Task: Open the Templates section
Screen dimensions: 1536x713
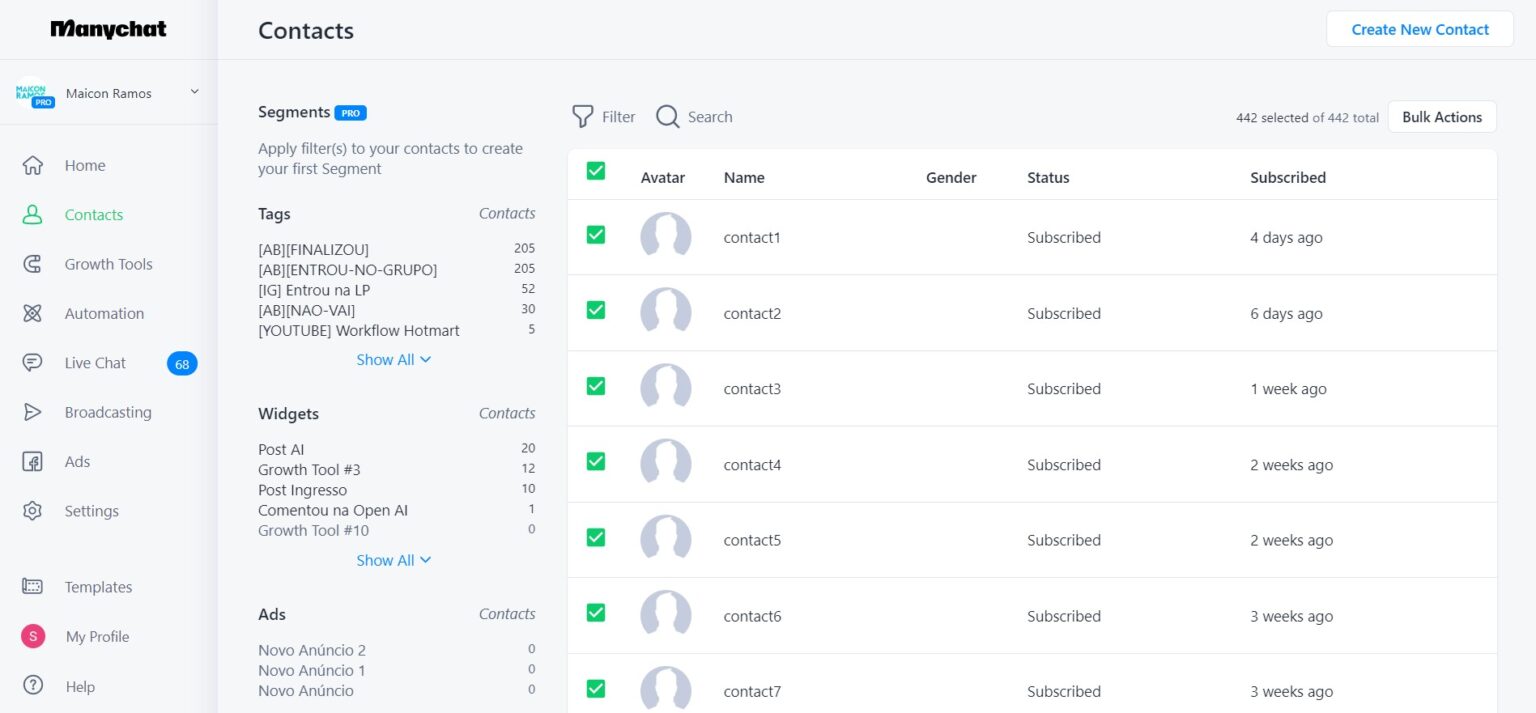Action: click(98, 587)
